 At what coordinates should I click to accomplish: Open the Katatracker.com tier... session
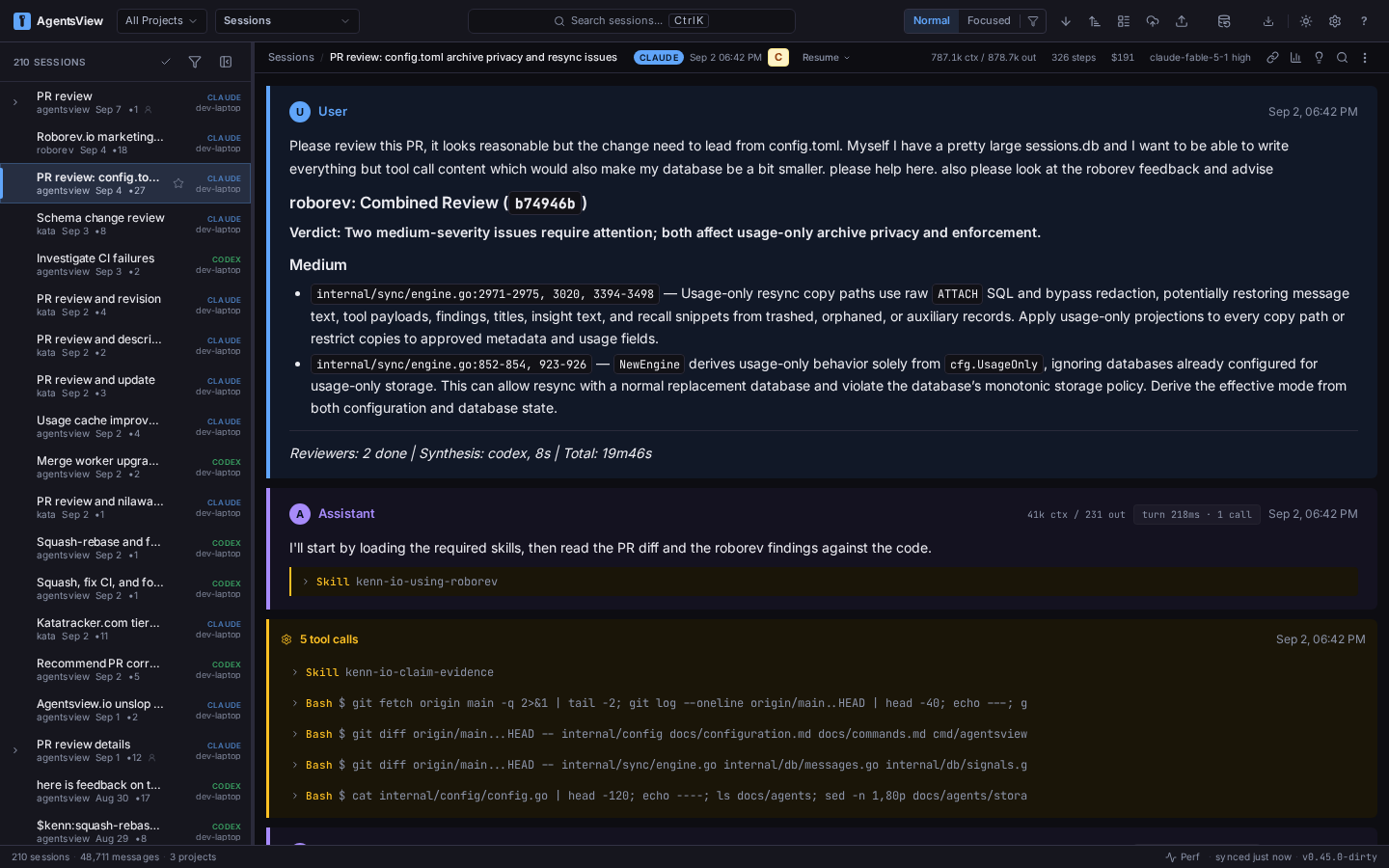point(125,629)
